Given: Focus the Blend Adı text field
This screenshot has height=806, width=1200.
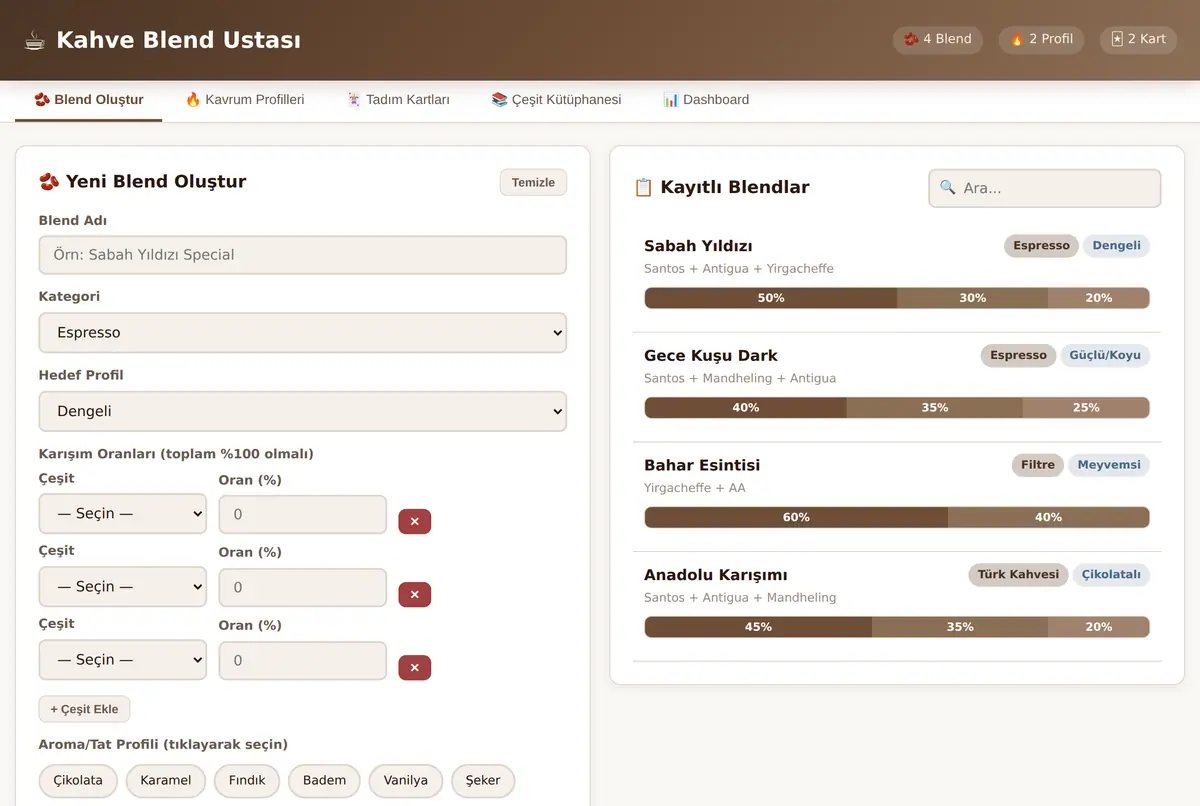Looking at the screenshot, I should 303,255.
